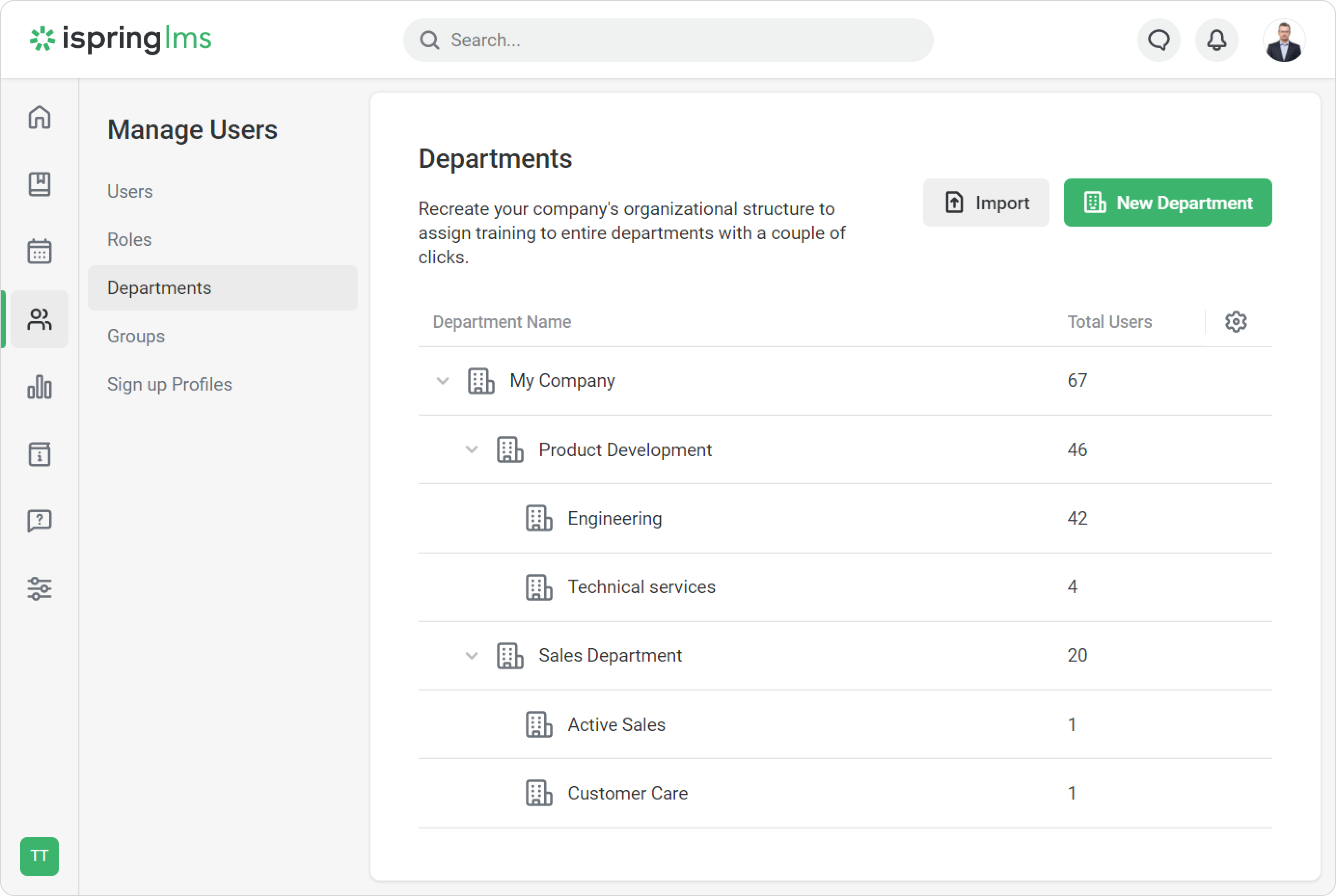Collapse the My Company department
This screenshot has width=1336, height=896.
coord(442,380)
